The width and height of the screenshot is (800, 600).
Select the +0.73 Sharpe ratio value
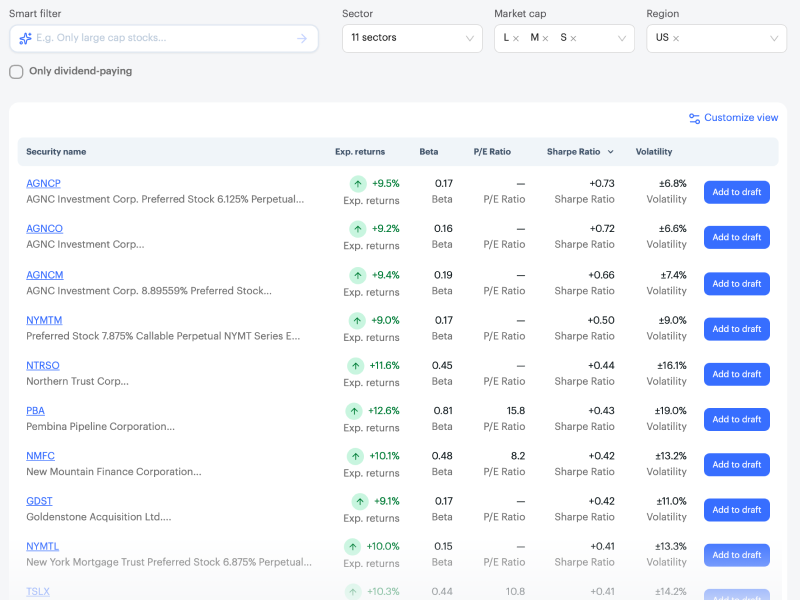point(602,184)
